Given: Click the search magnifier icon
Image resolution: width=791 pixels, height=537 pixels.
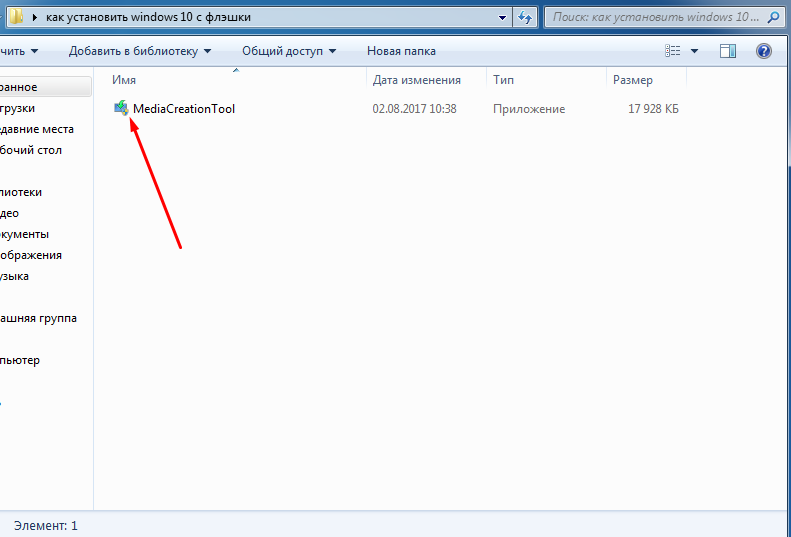Looking at the screenshot, I should click(773, 17).
